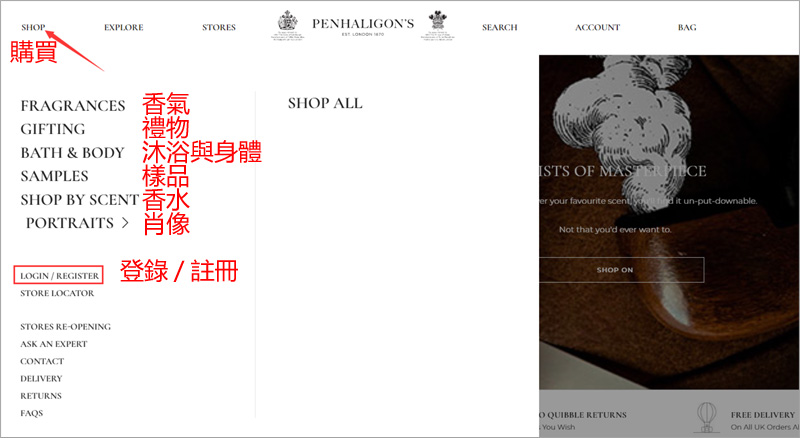Open the Explore menu
This screenshot has width=800, height=438.
123,27
